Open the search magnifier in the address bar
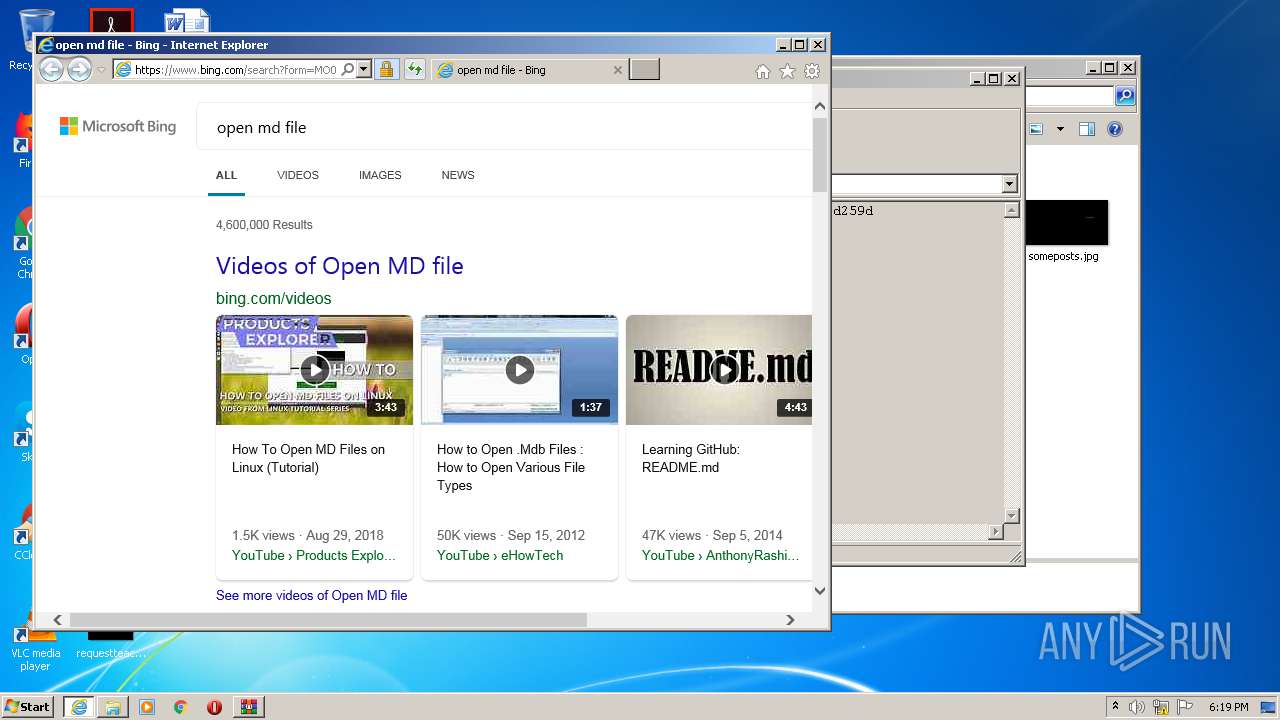The image size is (1280, 720). (x=348, y=70)
